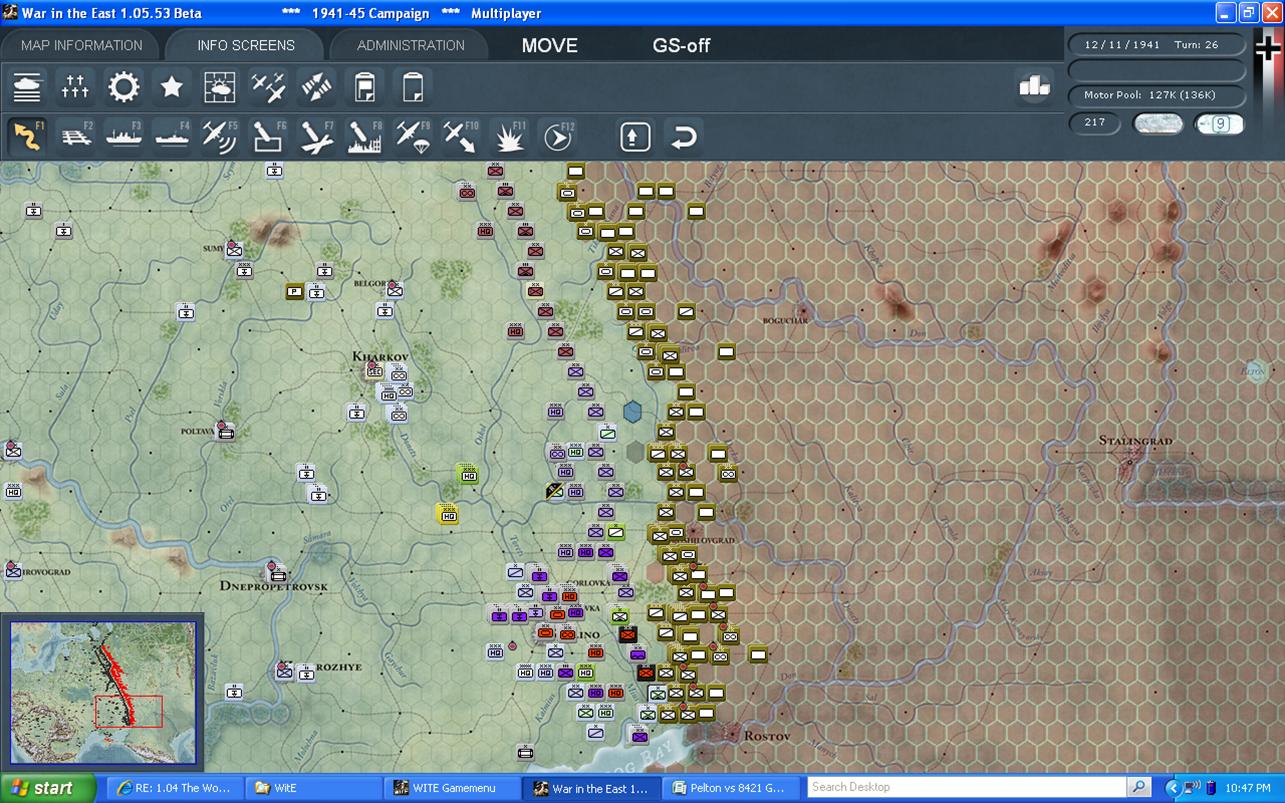
Task: Click the star victory icon
Action: point(172,87)
